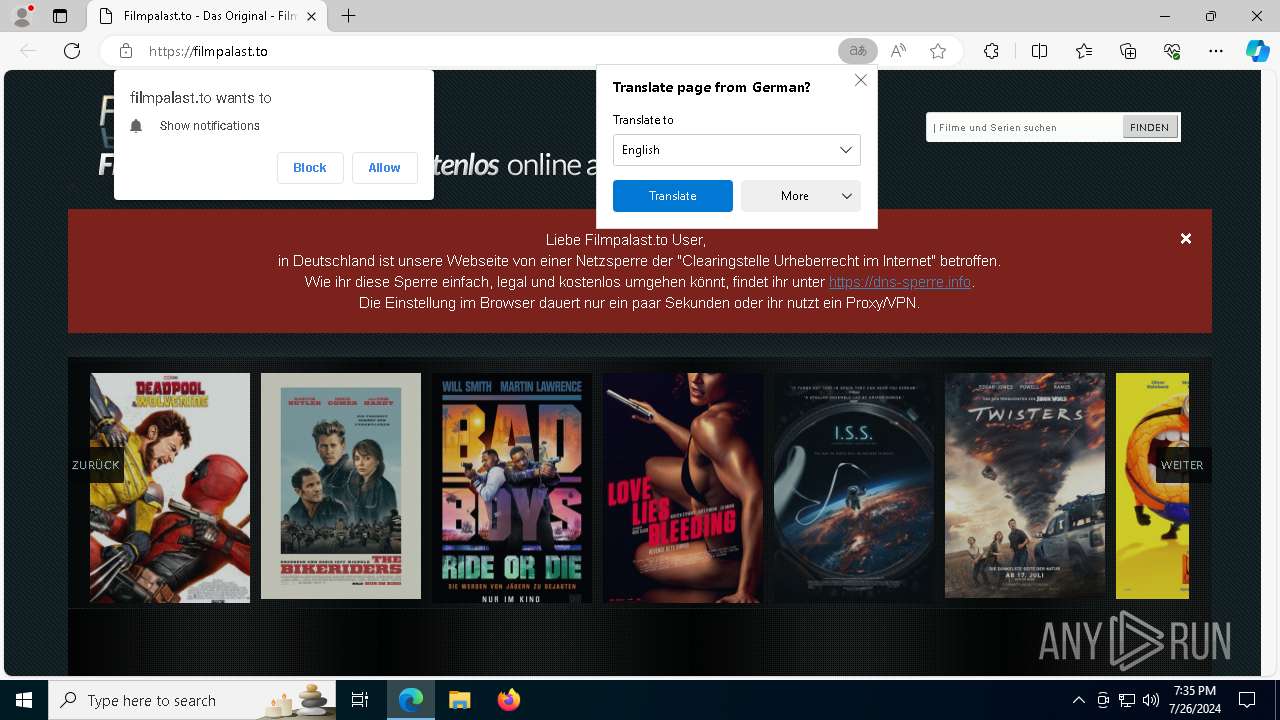Open The Bikeriders movie poster

click(341, 486)
